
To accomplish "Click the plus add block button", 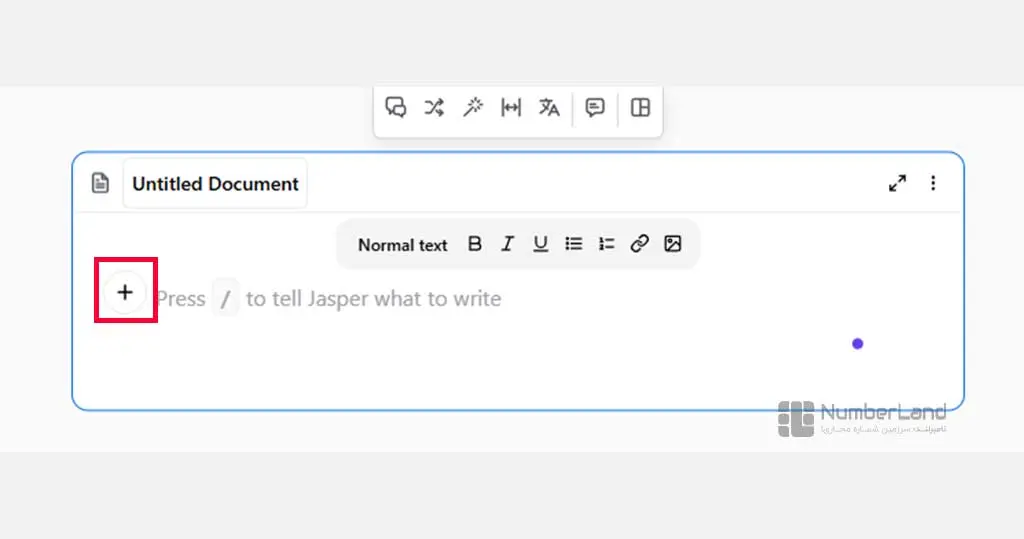I will [x=125, y=292].
